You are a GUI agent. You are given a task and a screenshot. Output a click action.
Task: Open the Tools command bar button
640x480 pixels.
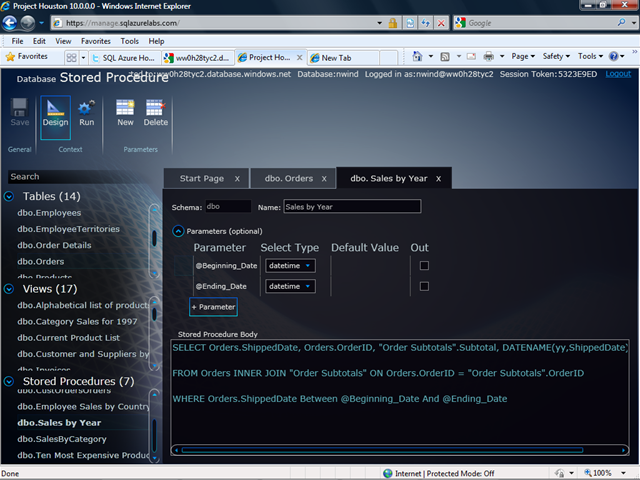pos(590,56)
